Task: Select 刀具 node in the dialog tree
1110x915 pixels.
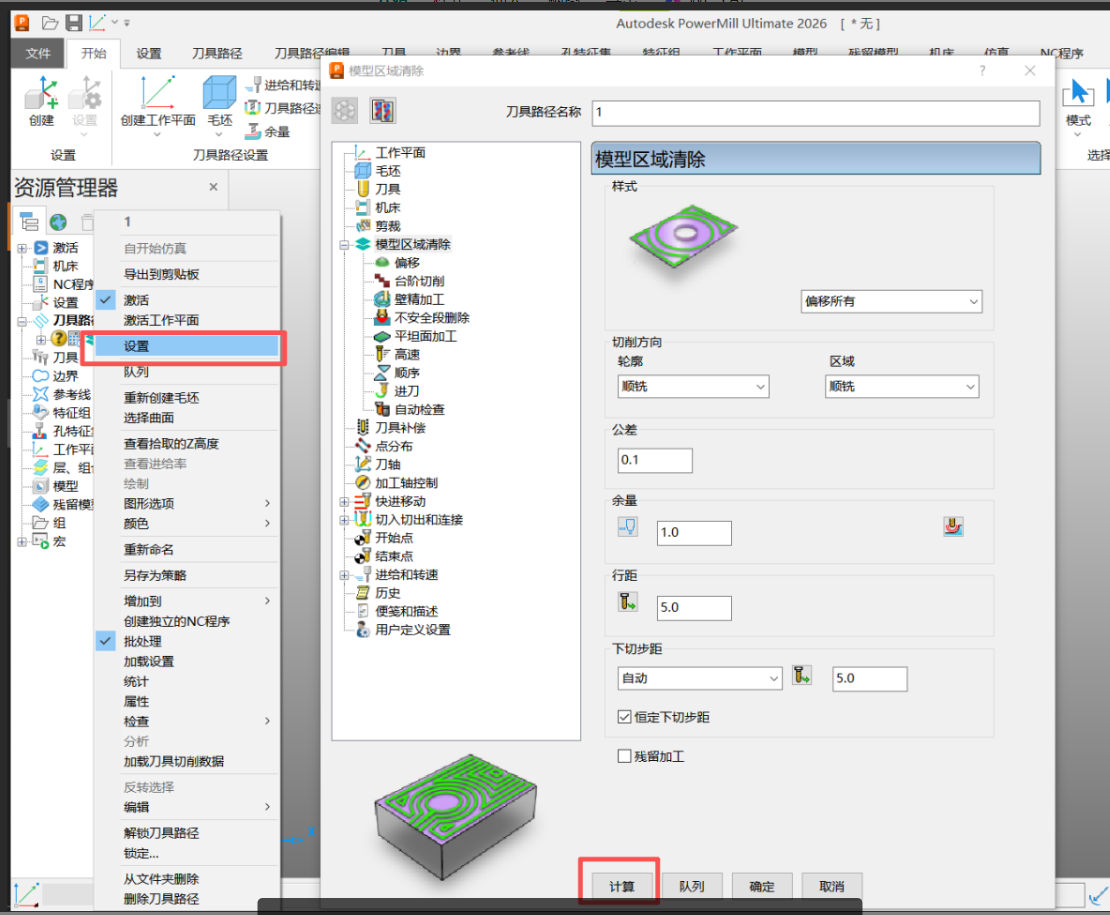Action: pos(388,190)
